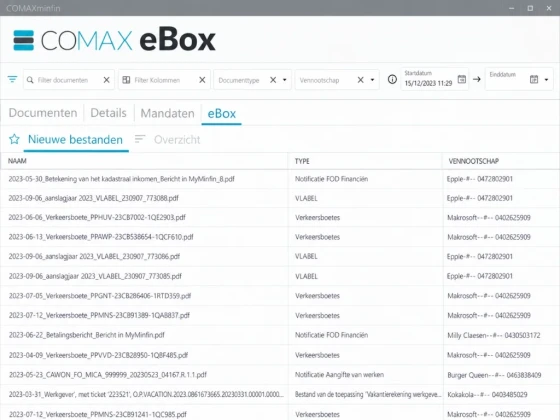Select file aanslagjaar 2023_VLABEL_230907_773086.pdf
560x420 pixels.
[x=94, y=256]
